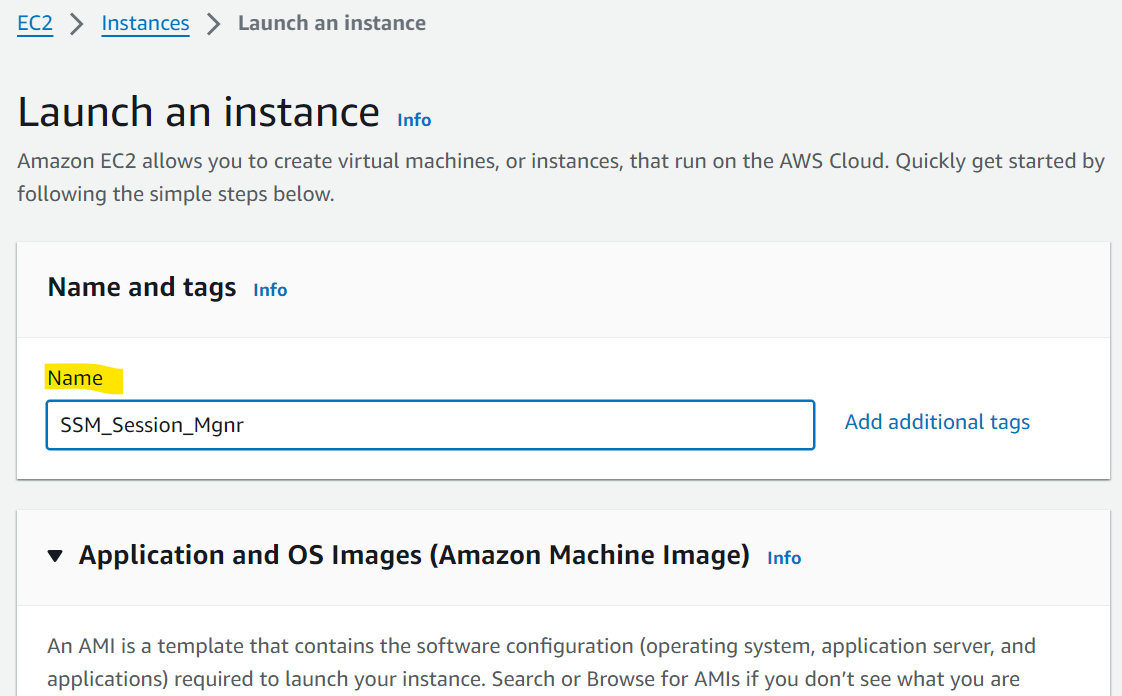Open Info link beside Launch an instance

[x=414, y=119]
